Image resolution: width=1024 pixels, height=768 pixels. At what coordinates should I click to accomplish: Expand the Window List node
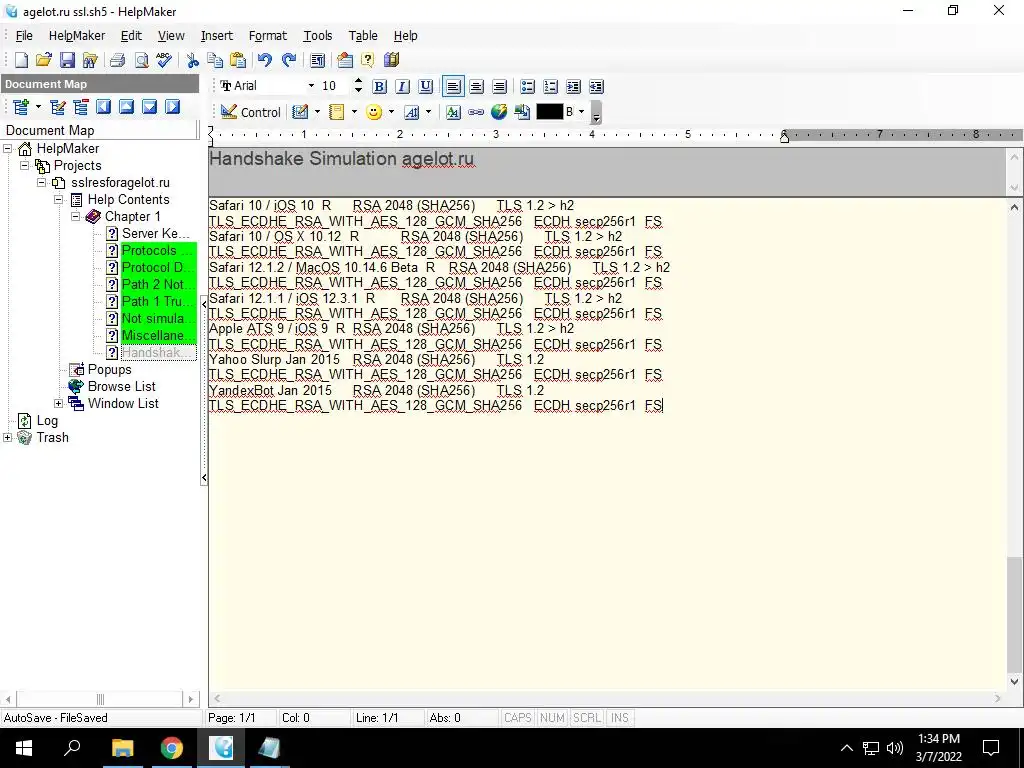click(x=58, y=403)
